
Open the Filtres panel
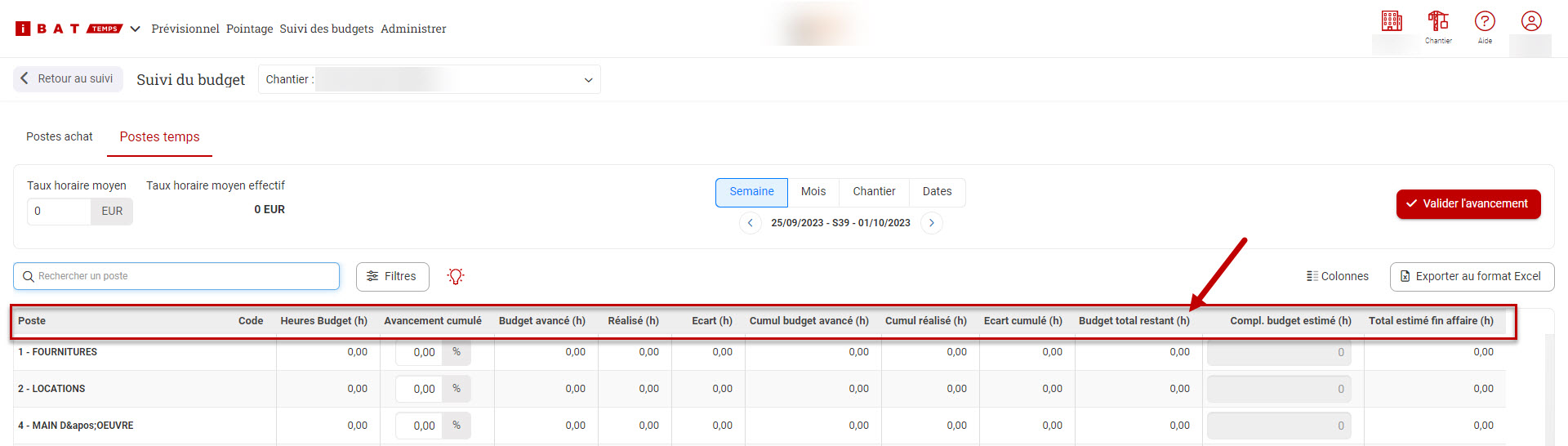pyautogui.click(x=392, y=276)
